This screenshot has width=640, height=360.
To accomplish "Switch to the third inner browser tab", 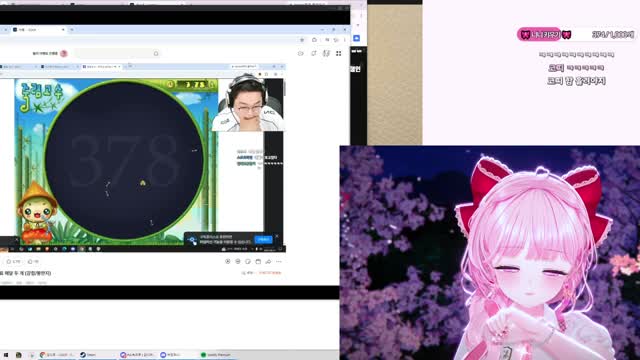I will [x=102, y=67].
